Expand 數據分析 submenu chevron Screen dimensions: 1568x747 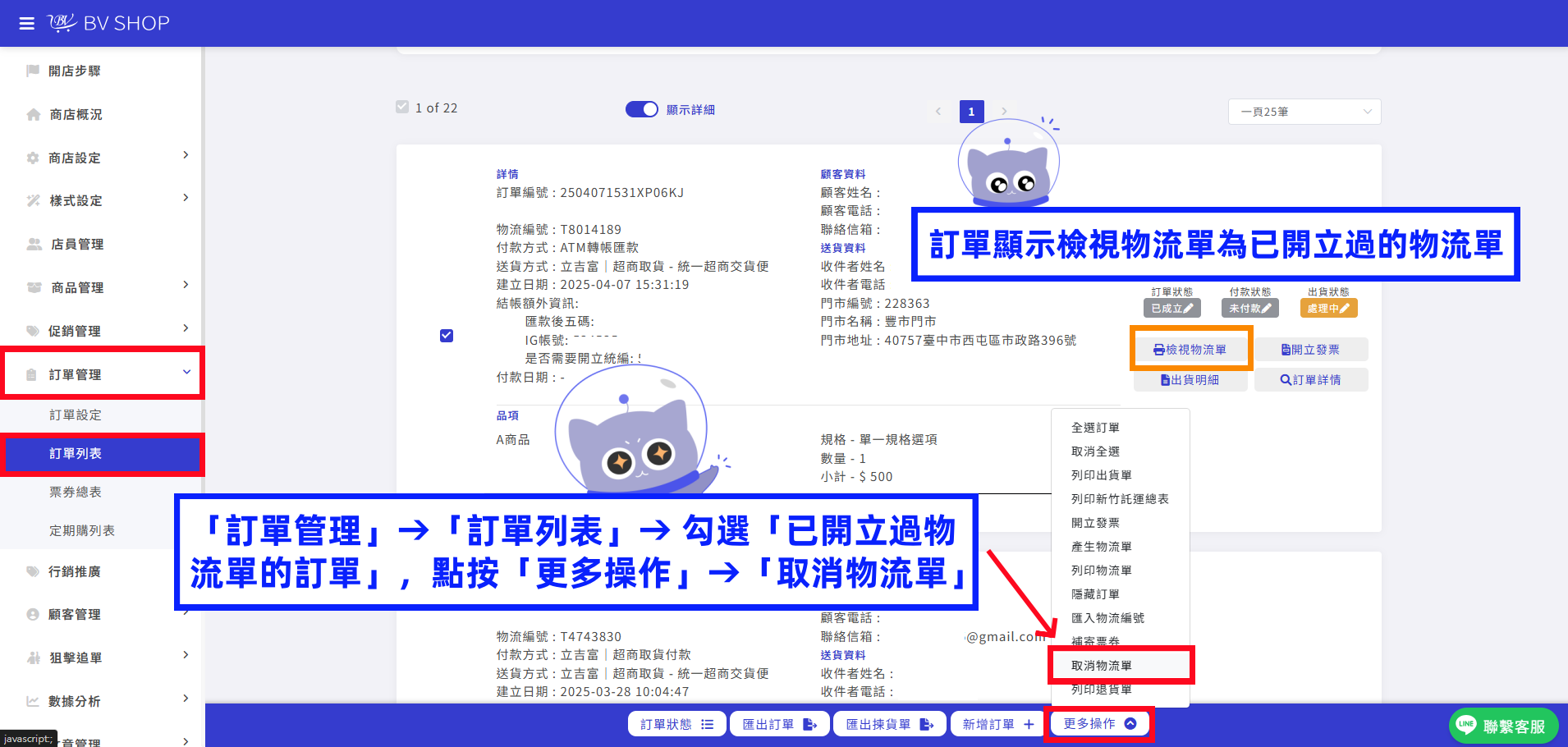click(x=186, y=699)
